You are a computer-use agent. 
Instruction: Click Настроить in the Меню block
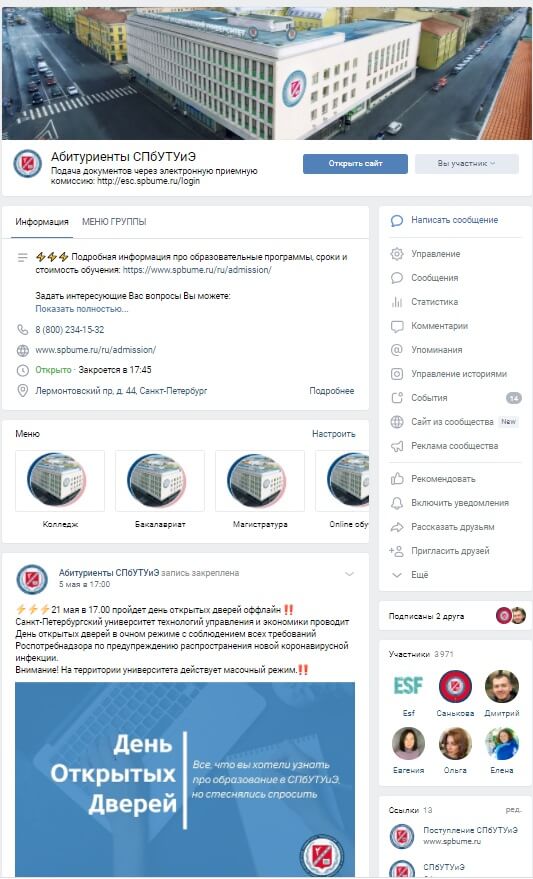[x=333, y=434]
